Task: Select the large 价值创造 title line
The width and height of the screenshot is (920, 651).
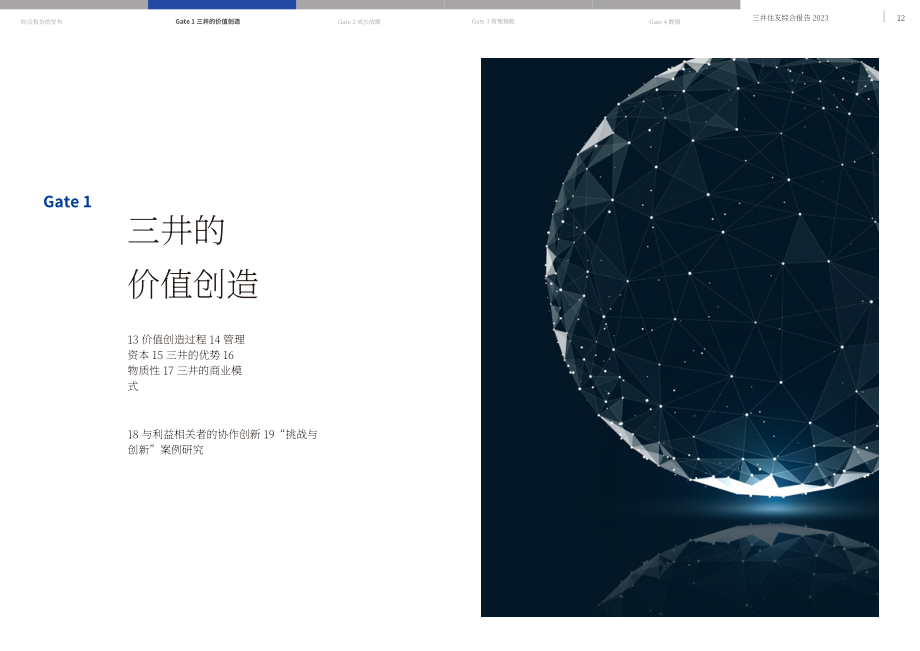Action: pos(193,284)
